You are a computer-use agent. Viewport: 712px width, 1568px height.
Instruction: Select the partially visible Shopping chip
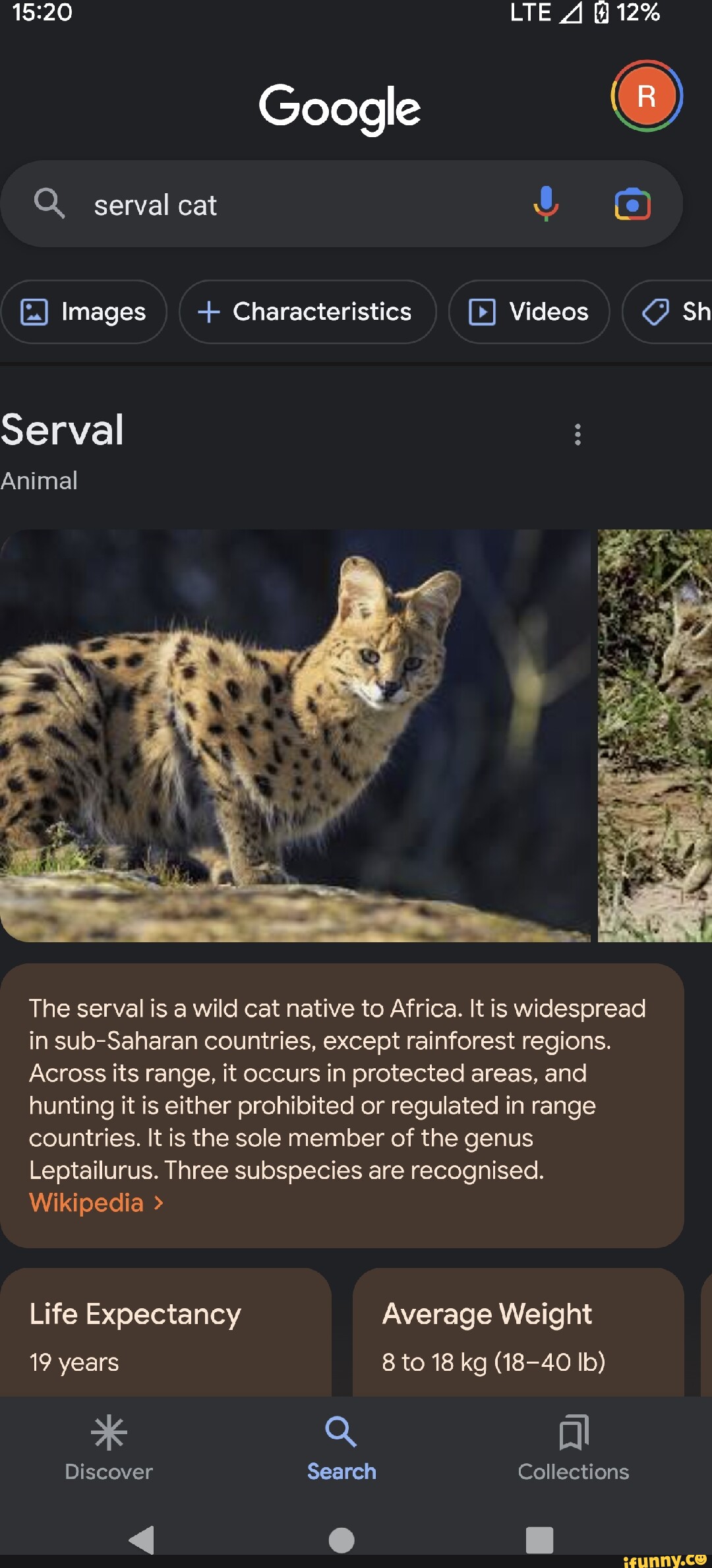672,312
